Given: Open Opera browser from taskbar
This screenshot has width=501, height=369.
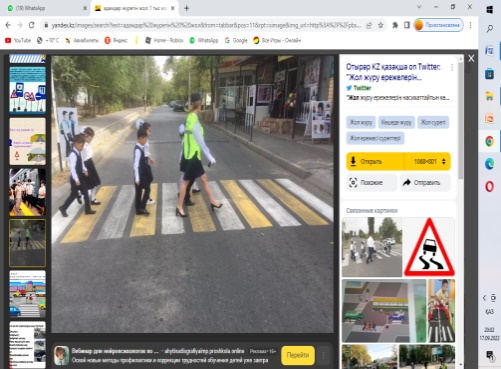Looking at the screenshot, I should (x=489, y=186).
